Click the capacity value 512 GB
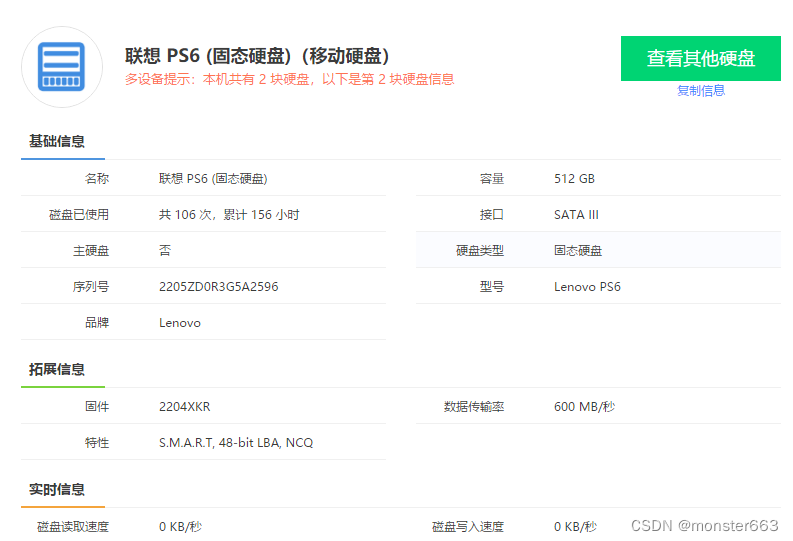Image resolution: width=793 pixels, height=541 pixels. pos(574,178)
